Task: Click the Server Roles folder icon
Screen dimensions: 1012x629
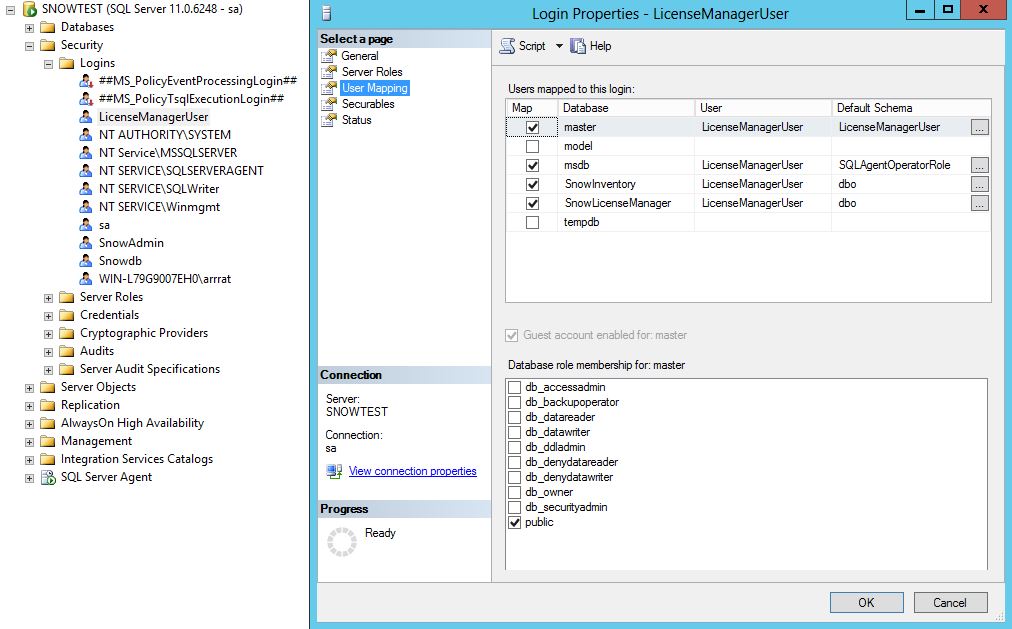Action: coord(66,297)
